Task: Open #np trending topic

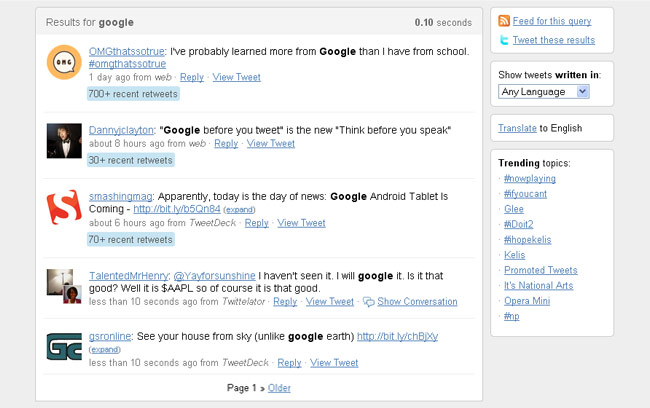Action: click(x=512, y=316)
